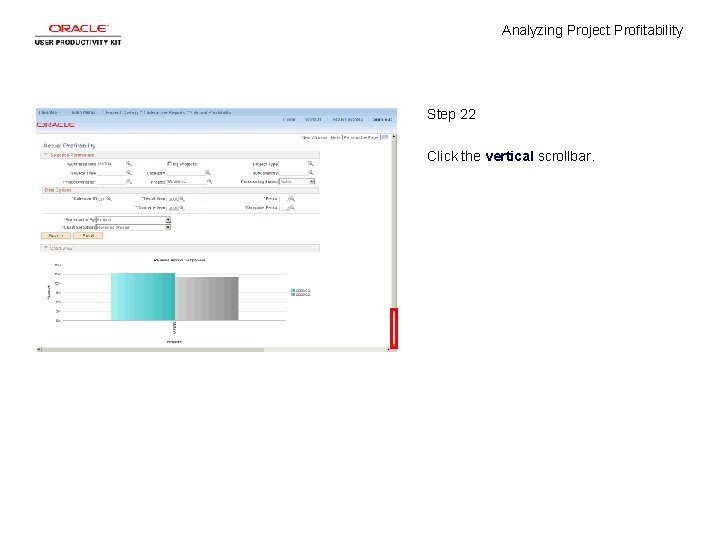720x540 pixels.
Task: Open the Worklist link
Action: [x=313, y=119]
